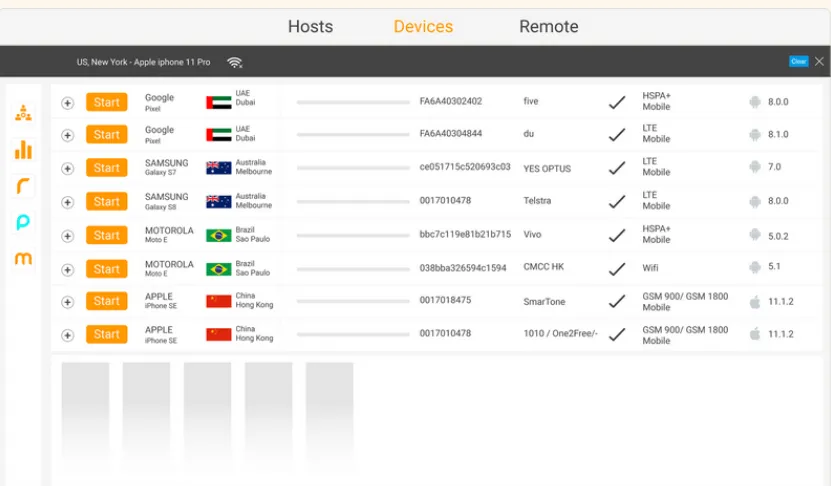Open the Remote tab
This screenshot has height=486, width=831.
coord(549,26)
